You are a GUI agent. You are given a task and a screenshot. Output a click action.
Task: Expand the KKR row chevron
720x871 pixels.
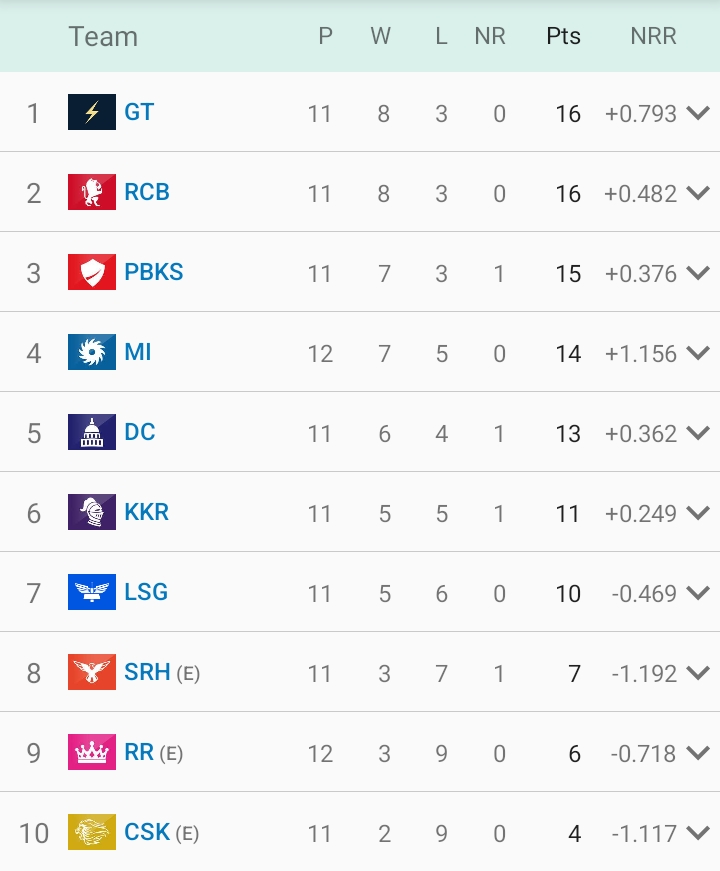698,513
